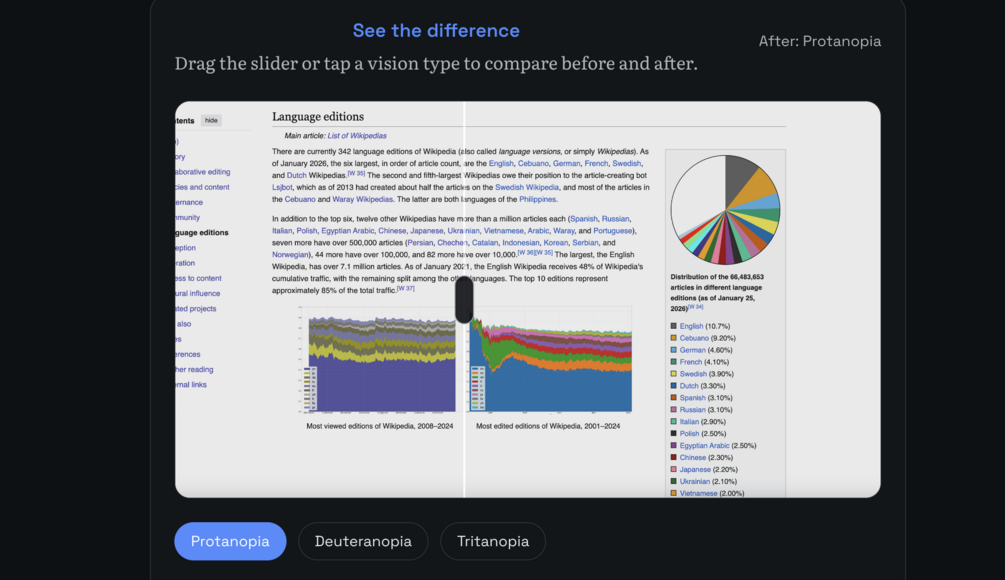
Task: Click the before/after comparison slider handle
Action: coord(464,300)
